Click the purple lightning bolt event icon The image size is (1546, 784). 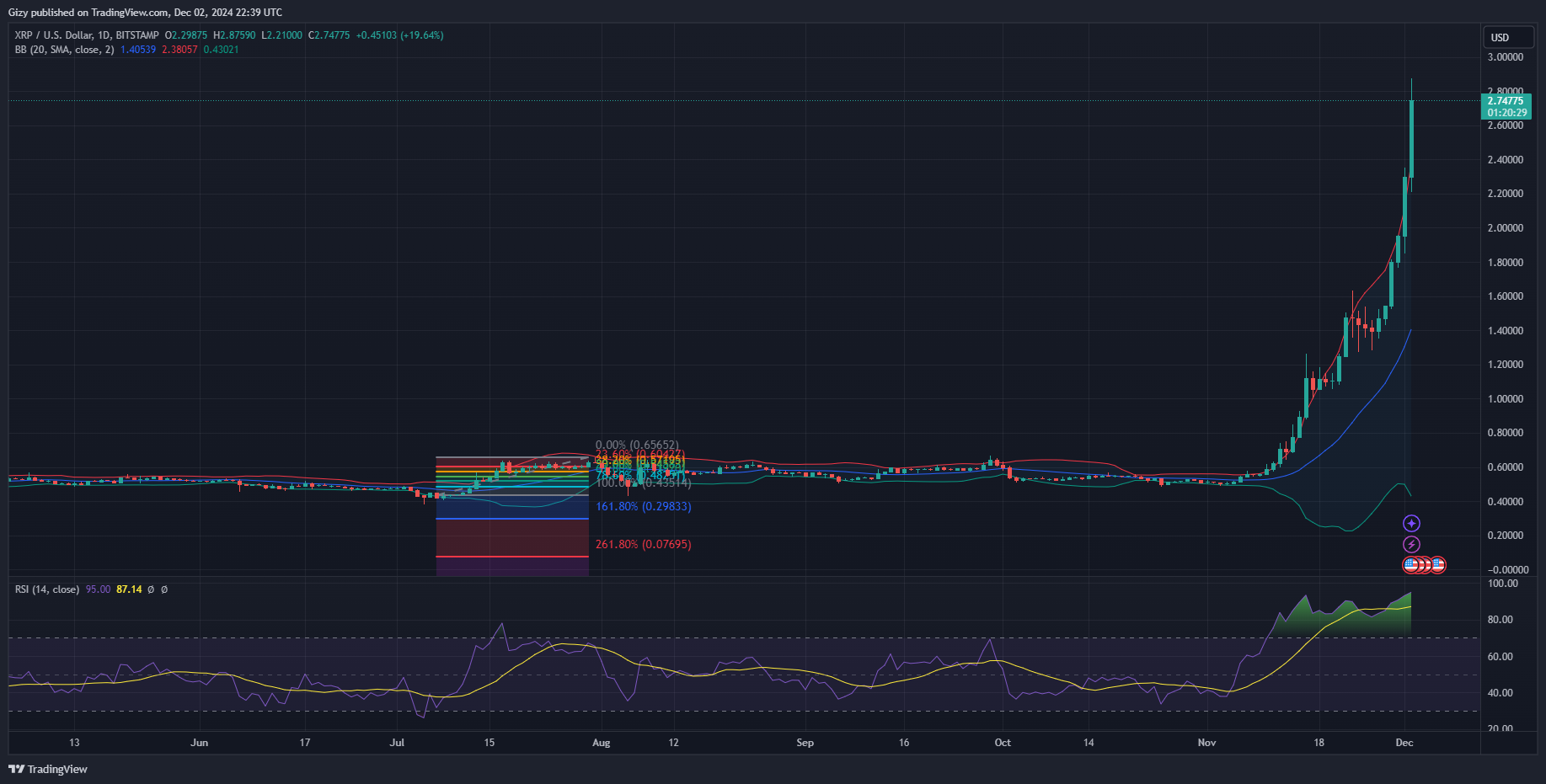coord(1411,544)
